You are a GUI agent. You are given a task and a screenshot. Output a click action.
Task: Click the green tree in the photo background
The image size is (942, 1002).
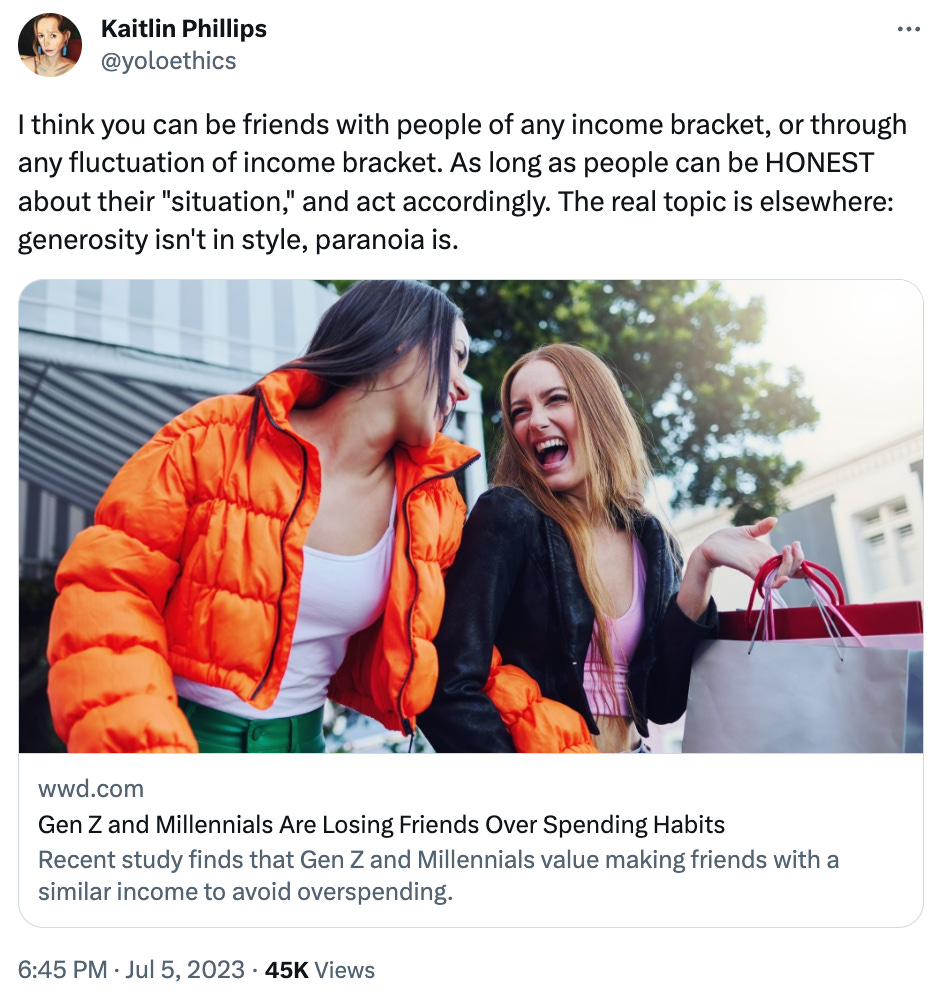[x=671, y=383]
